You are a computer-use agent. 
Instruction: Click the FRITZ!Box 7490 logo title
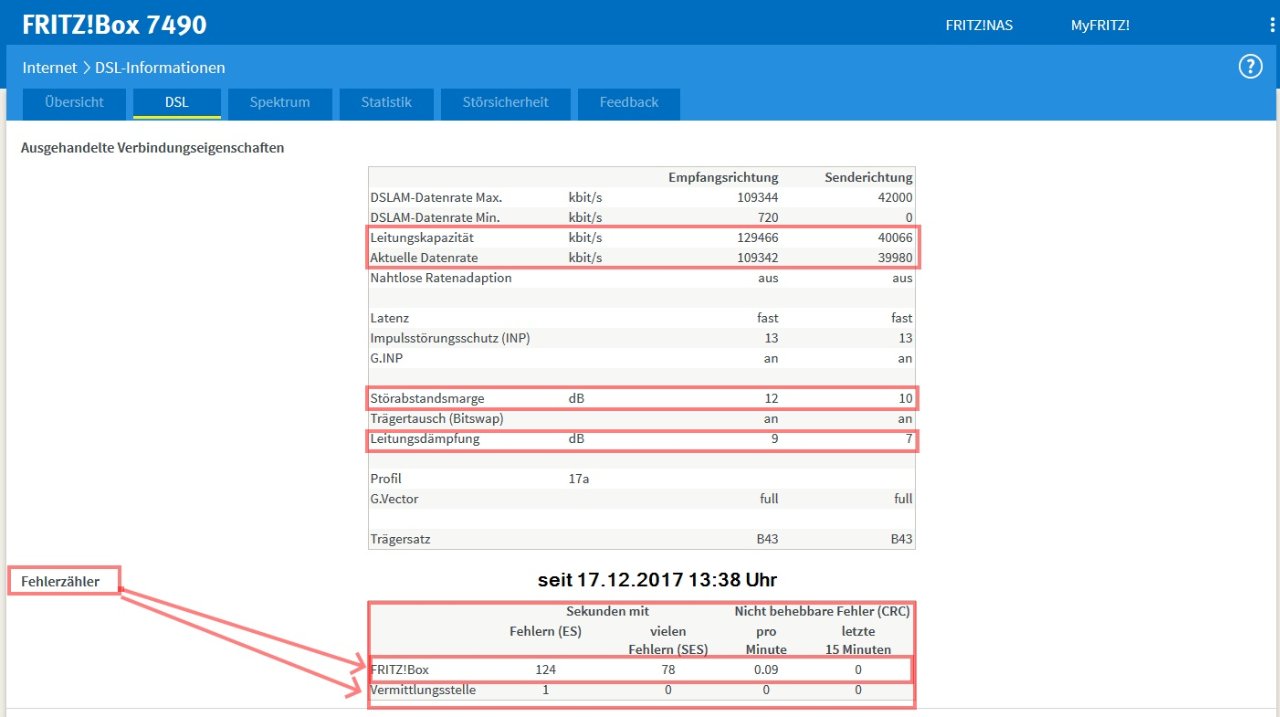pyautogui.click(x=114, y=25)
